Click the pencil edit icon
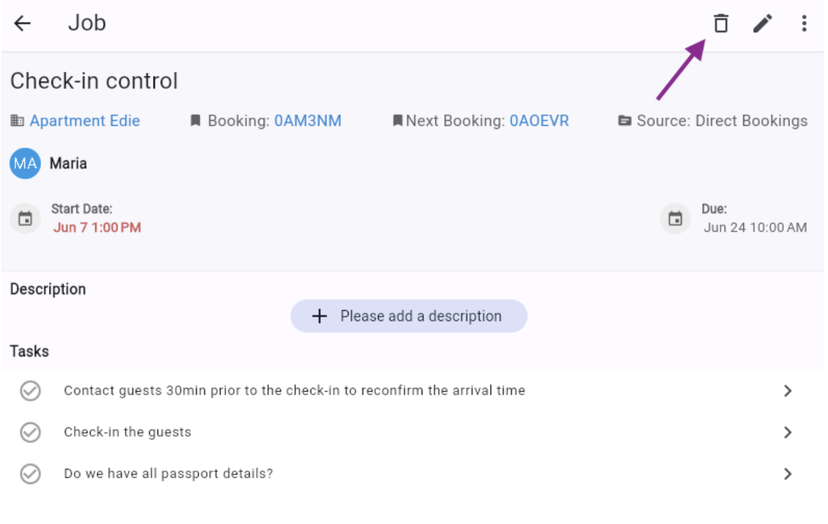The height and width of the screenshot is (524, 828). click(763, 23)
